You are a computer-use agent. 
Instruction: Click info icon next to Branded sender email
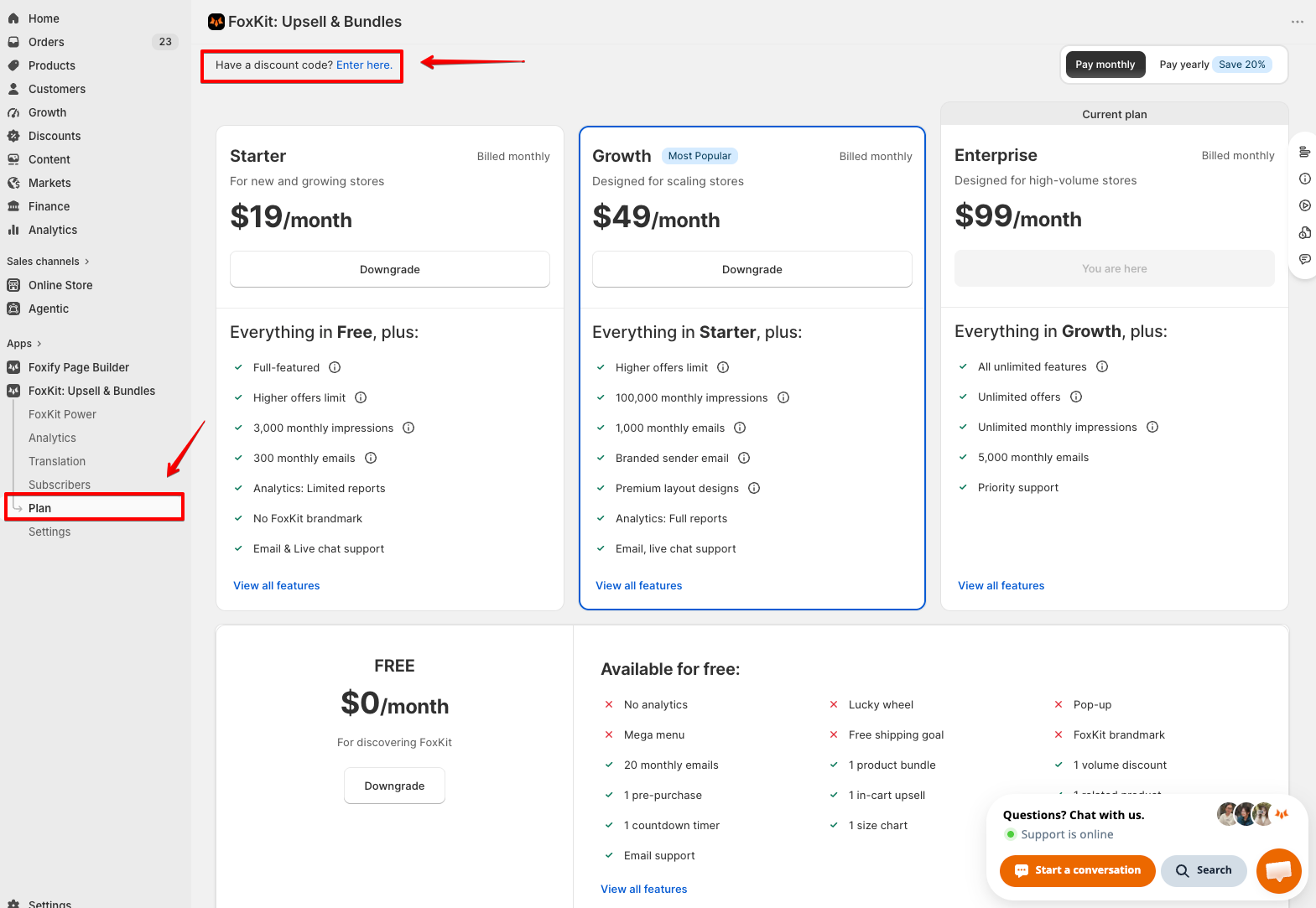pos(744,458)
